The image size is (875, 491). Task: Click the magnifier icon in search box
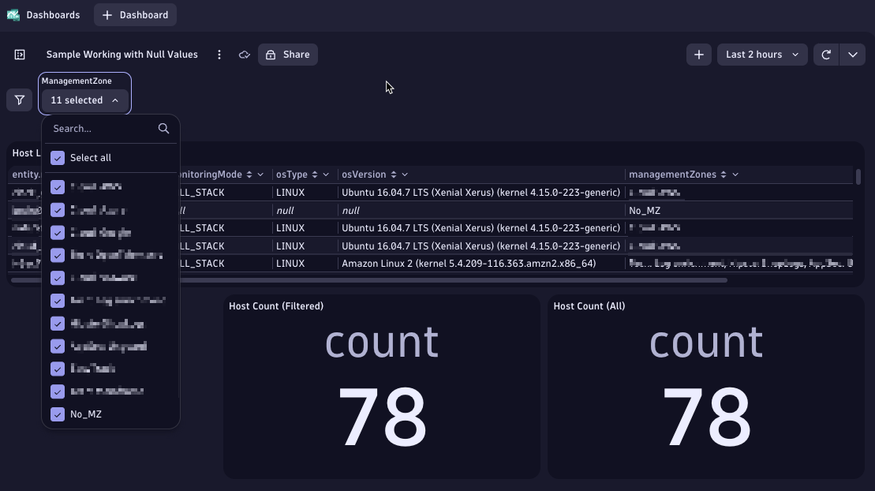click(164, 128)
